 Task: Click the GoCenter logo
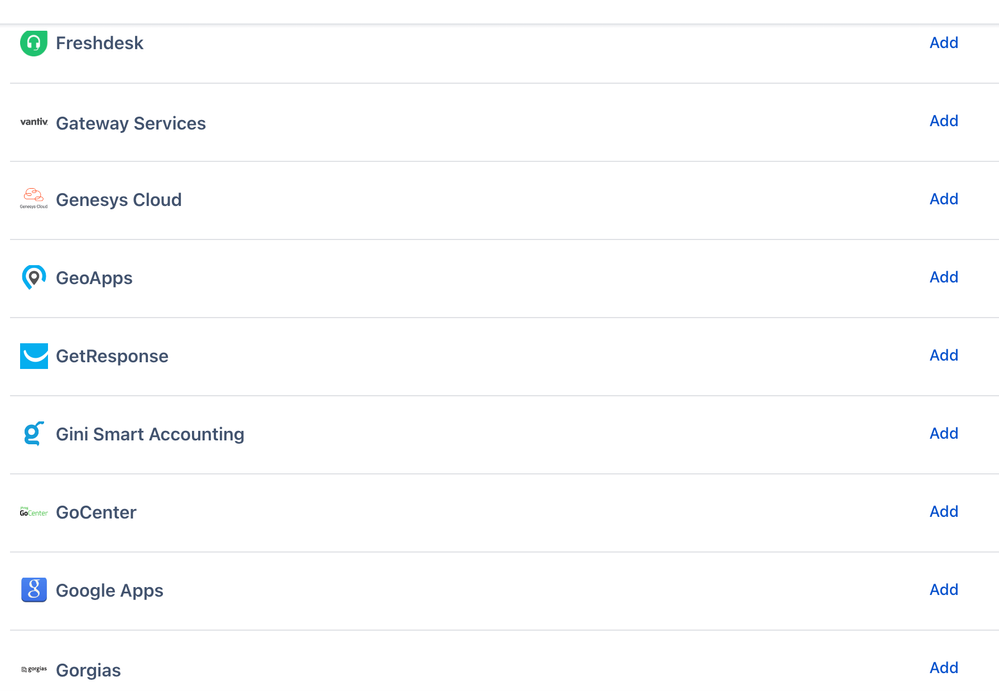[33, 512]
